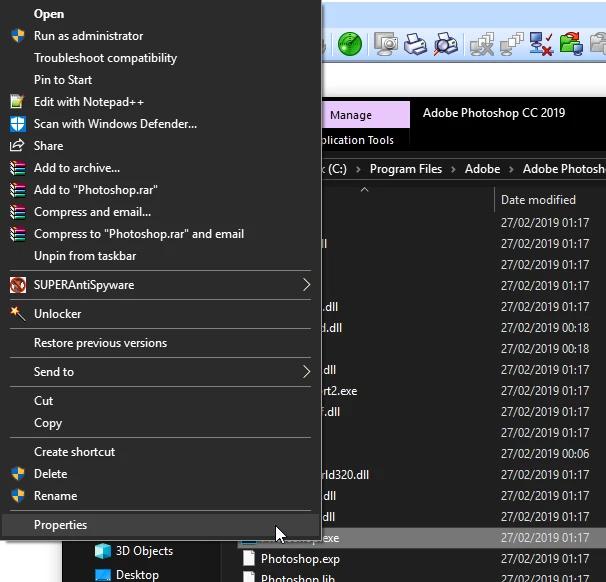606x582 pixels.
Task: Click the Windows Defender shield icon
Action: click(17, 124)
